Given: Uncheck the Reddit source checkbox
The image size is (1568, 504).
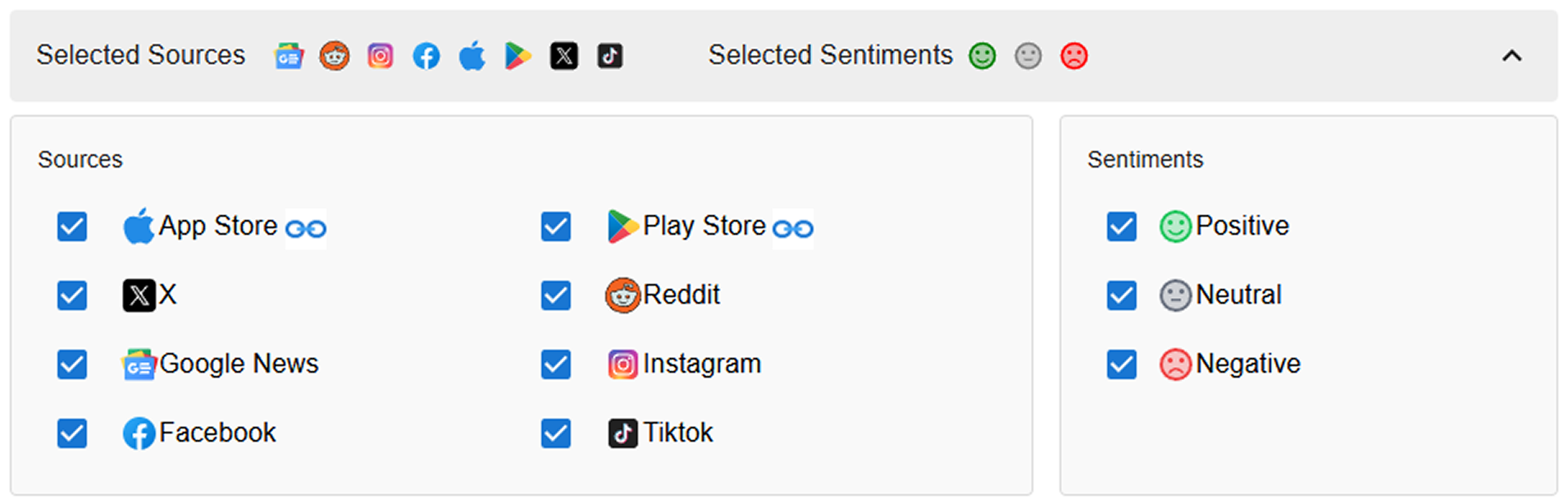Looking at the screenshot, I should pyautogui.click(x=556, y=296).
